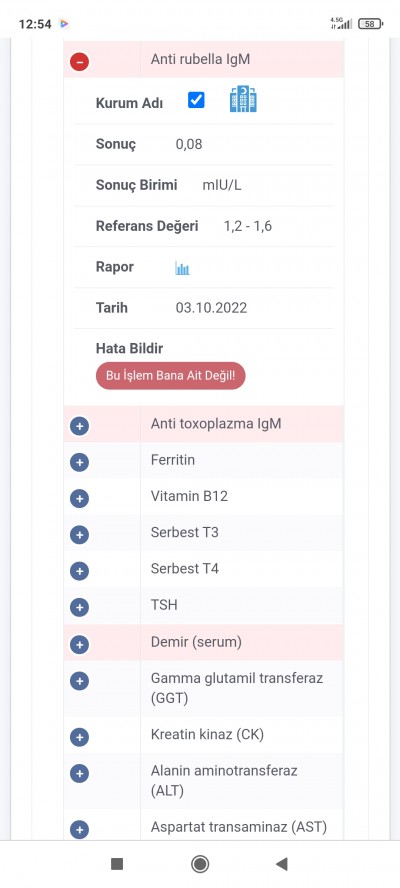
Task: Tap the Android back triangle
Action: click(282, 864)
